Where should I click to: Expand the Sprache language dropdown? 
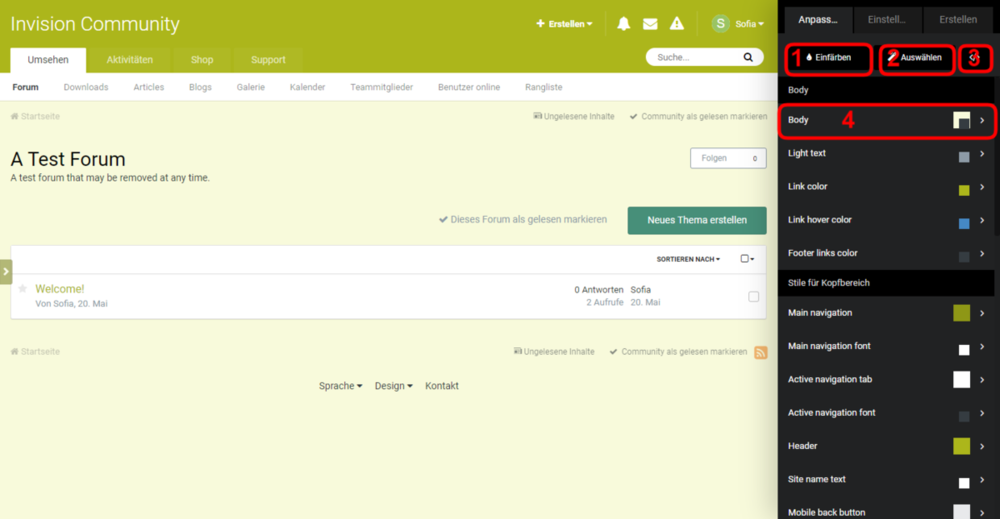pyautogui.click(x=340, y=386)
